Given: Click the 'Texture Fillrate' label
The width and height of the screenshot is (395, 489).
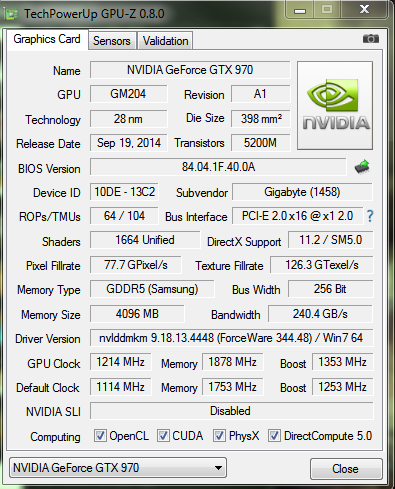Looking at the screenshot, I should pos(229,266).
